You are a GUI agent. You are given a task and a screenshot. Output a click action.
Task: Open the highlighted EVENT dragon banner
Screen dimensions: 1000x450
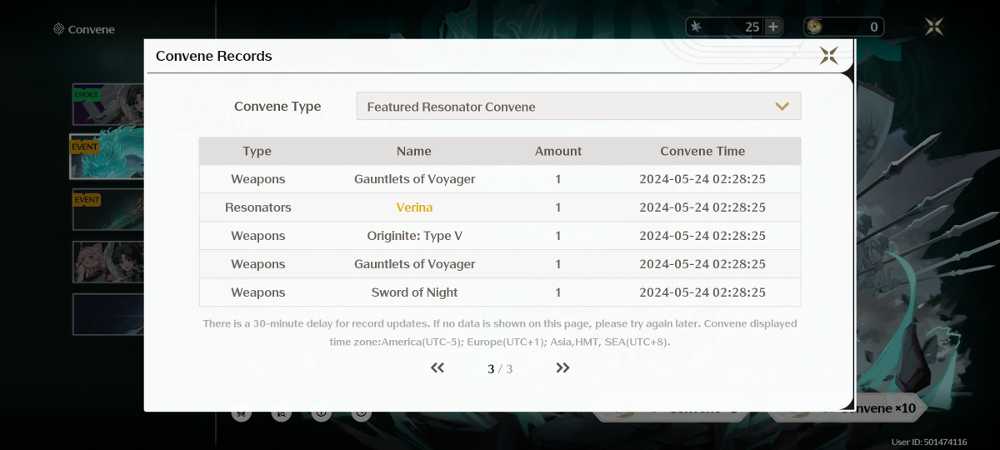coord(107,157)
